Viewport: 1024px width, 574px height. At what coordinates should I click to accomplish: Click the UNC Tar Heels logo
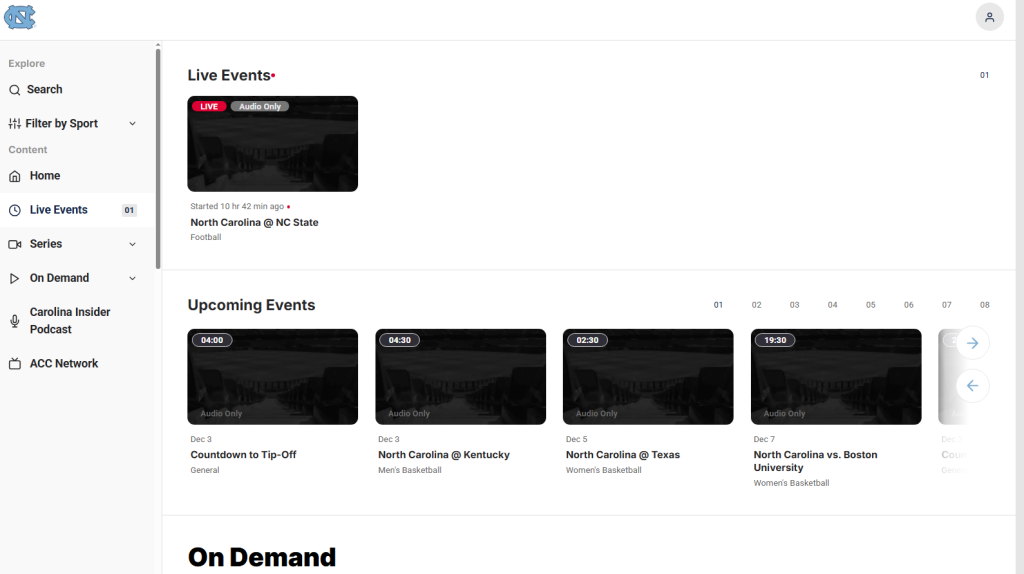point(20,17)
